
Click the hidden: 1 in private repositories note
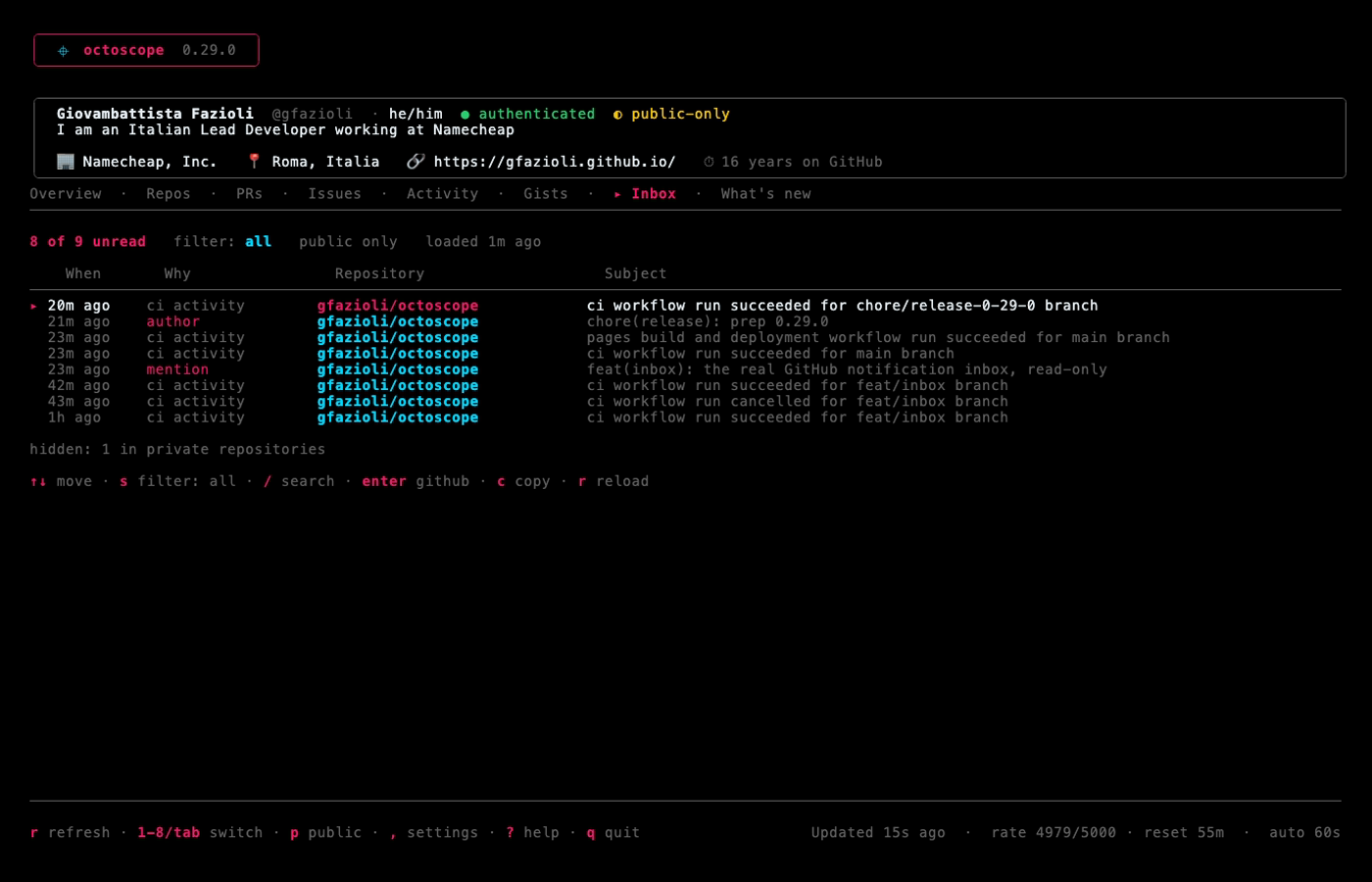pyautogui.click(x=177, y=450)
